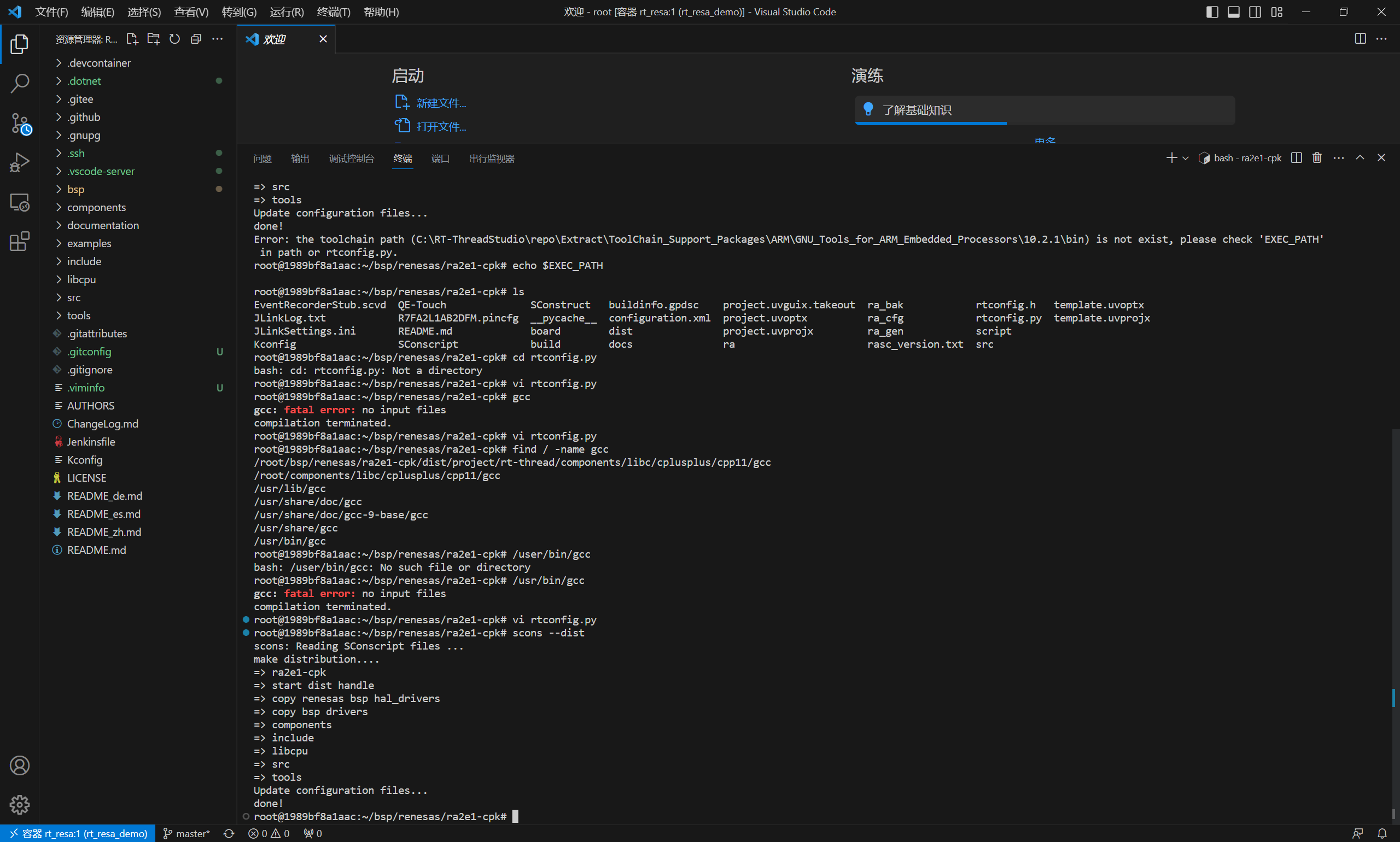Switch to 问题 panel tab

[262, 159]
